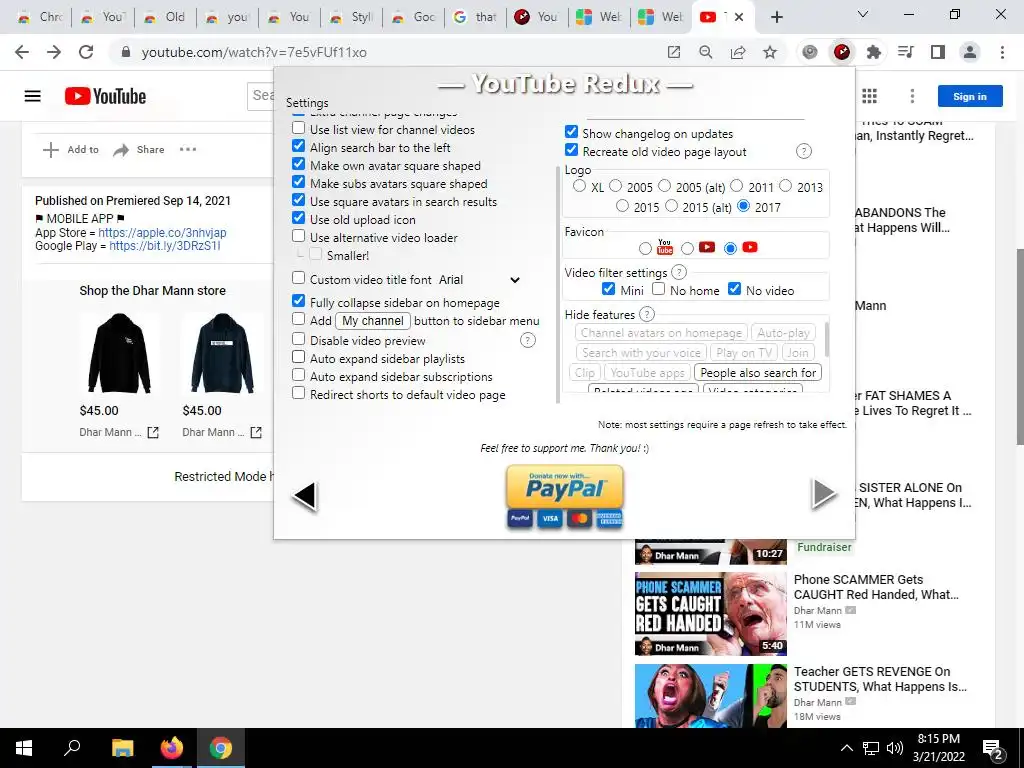Bookmark this page with the star icon
Screen dimensions: 1024x768
[770, 52]
